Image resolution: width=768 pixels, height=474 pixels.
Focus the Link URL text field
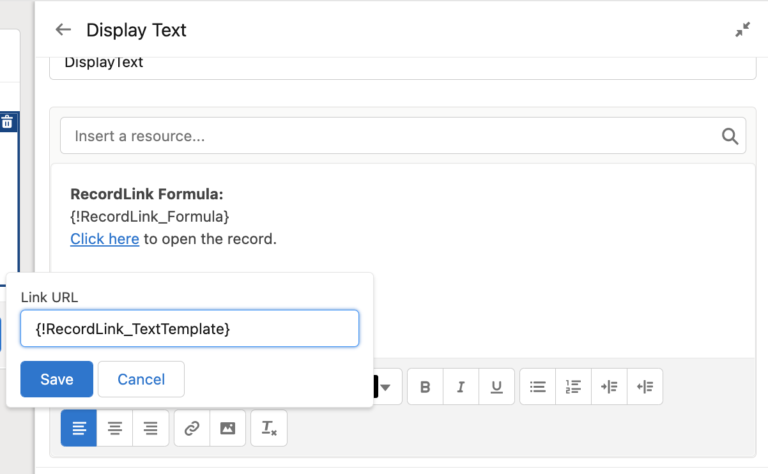pyautogui.click(x=190, y=328)
